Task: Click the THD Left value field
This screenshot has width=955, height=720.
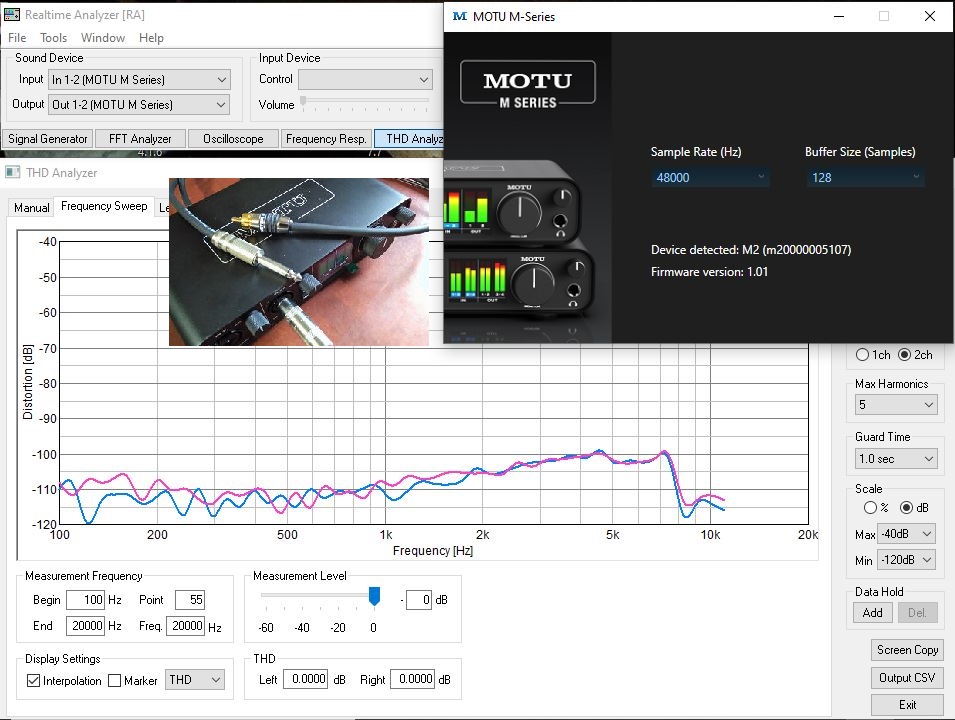Action: pos(305,679)
